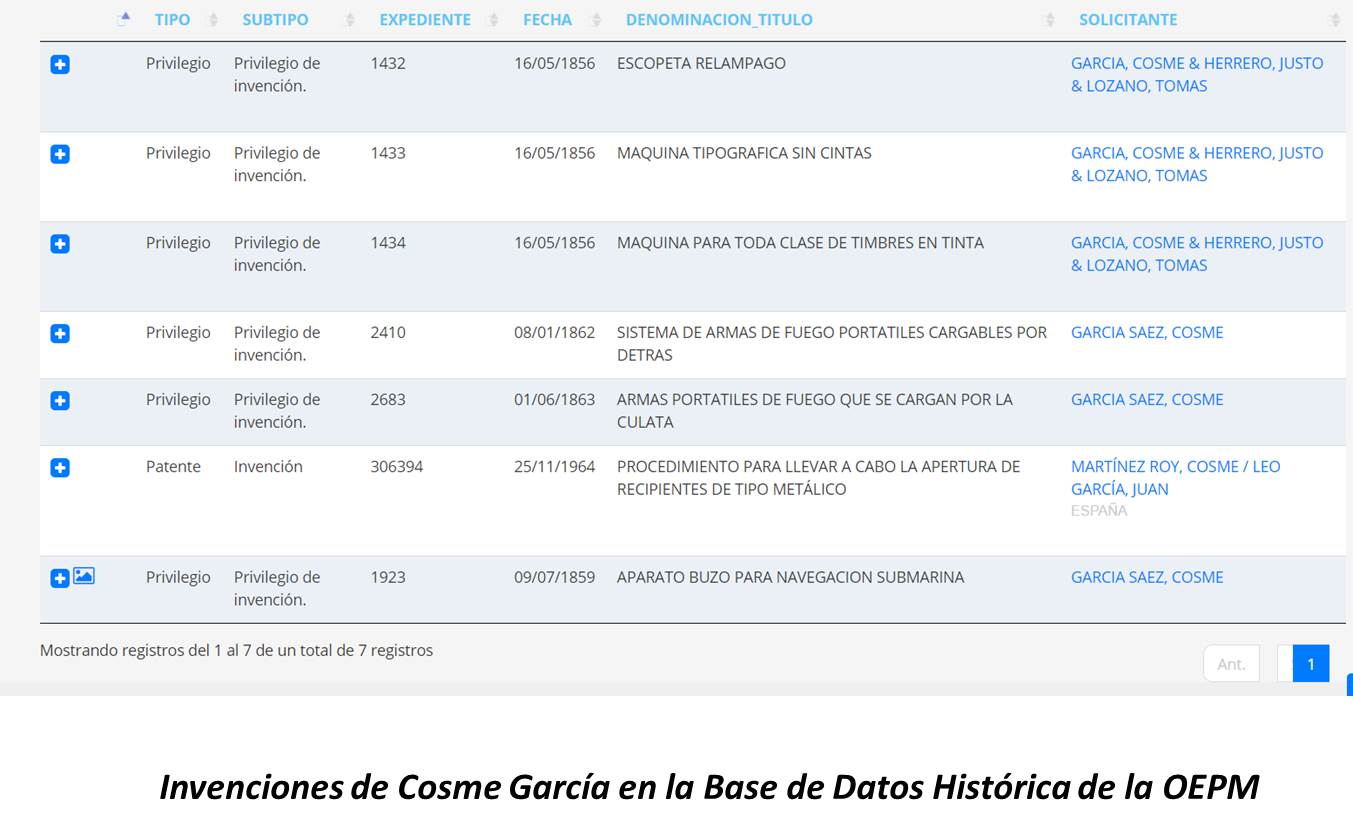This screenshot has width=1353, height=832.
Task: Sort table by EXPEDIENTE column
Action: [424, 20]
